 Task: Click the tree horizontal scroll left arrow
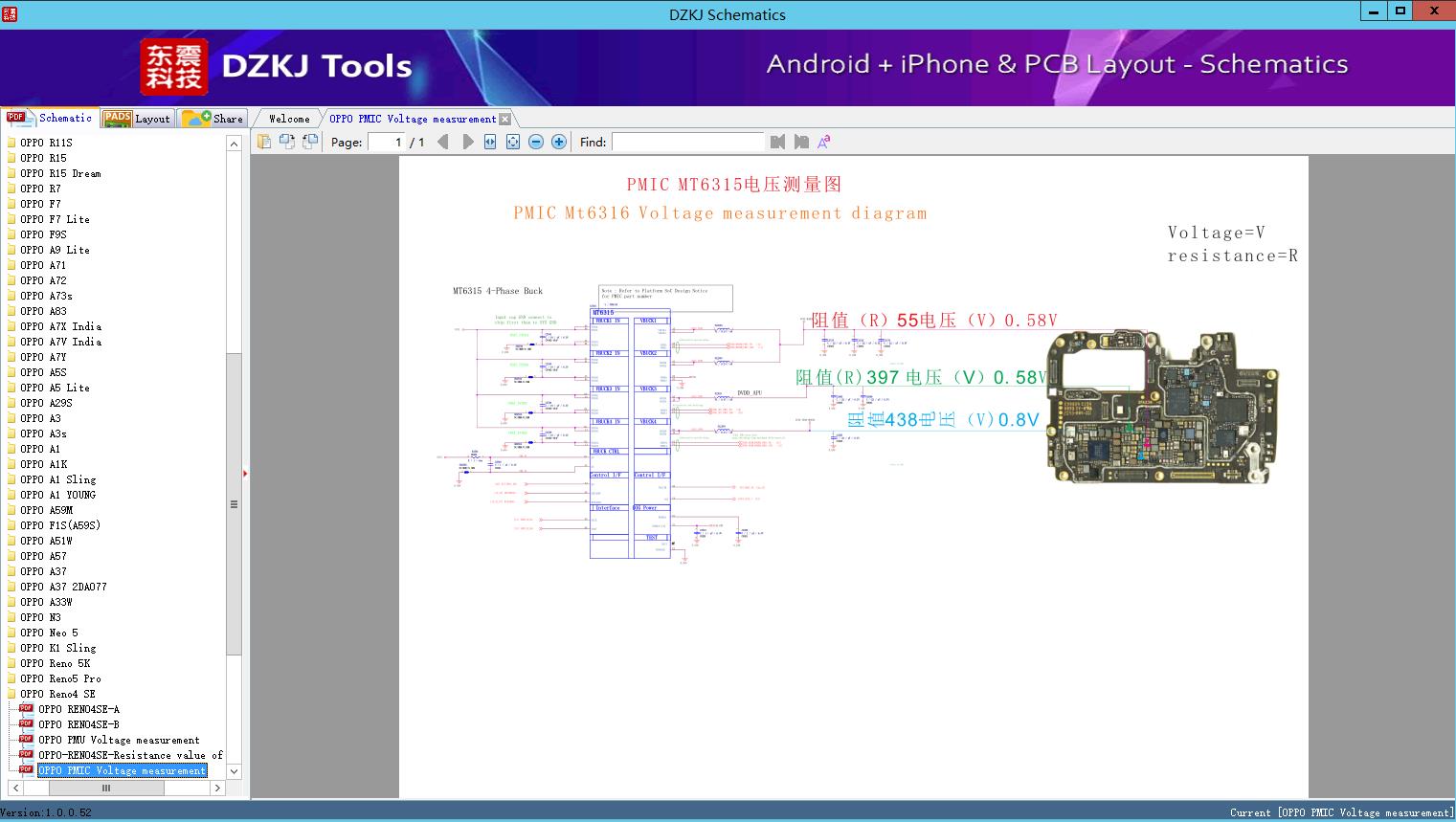click(14, 788)
